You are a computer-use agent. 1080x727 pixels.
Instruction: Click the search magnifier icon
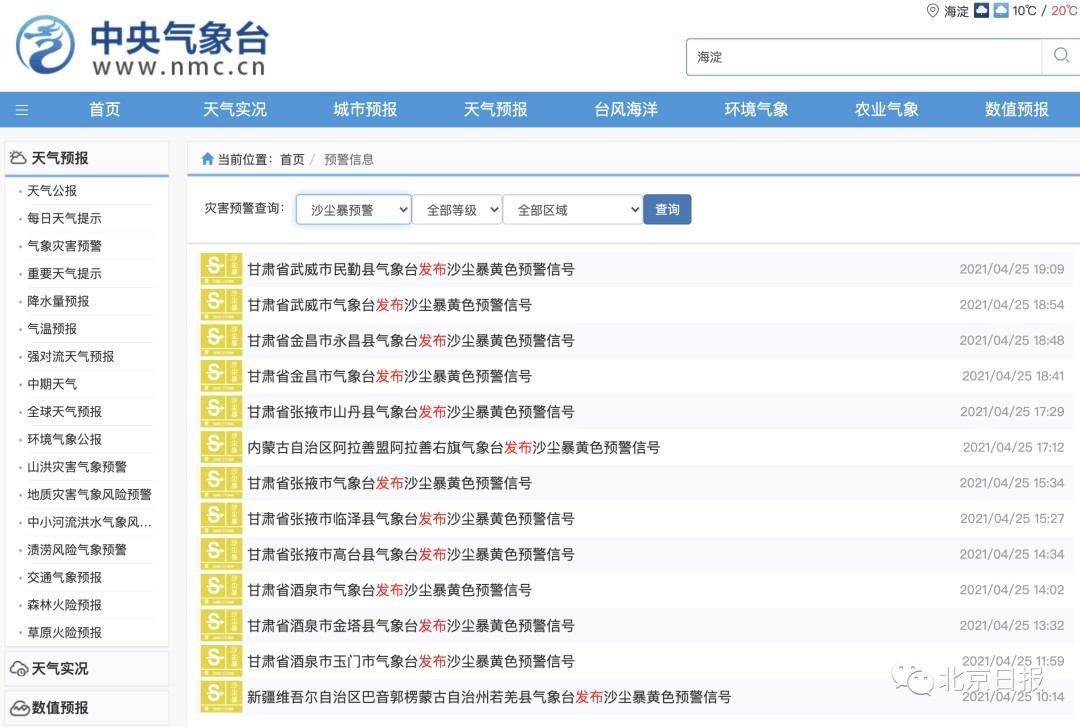tap(1062, 56)
